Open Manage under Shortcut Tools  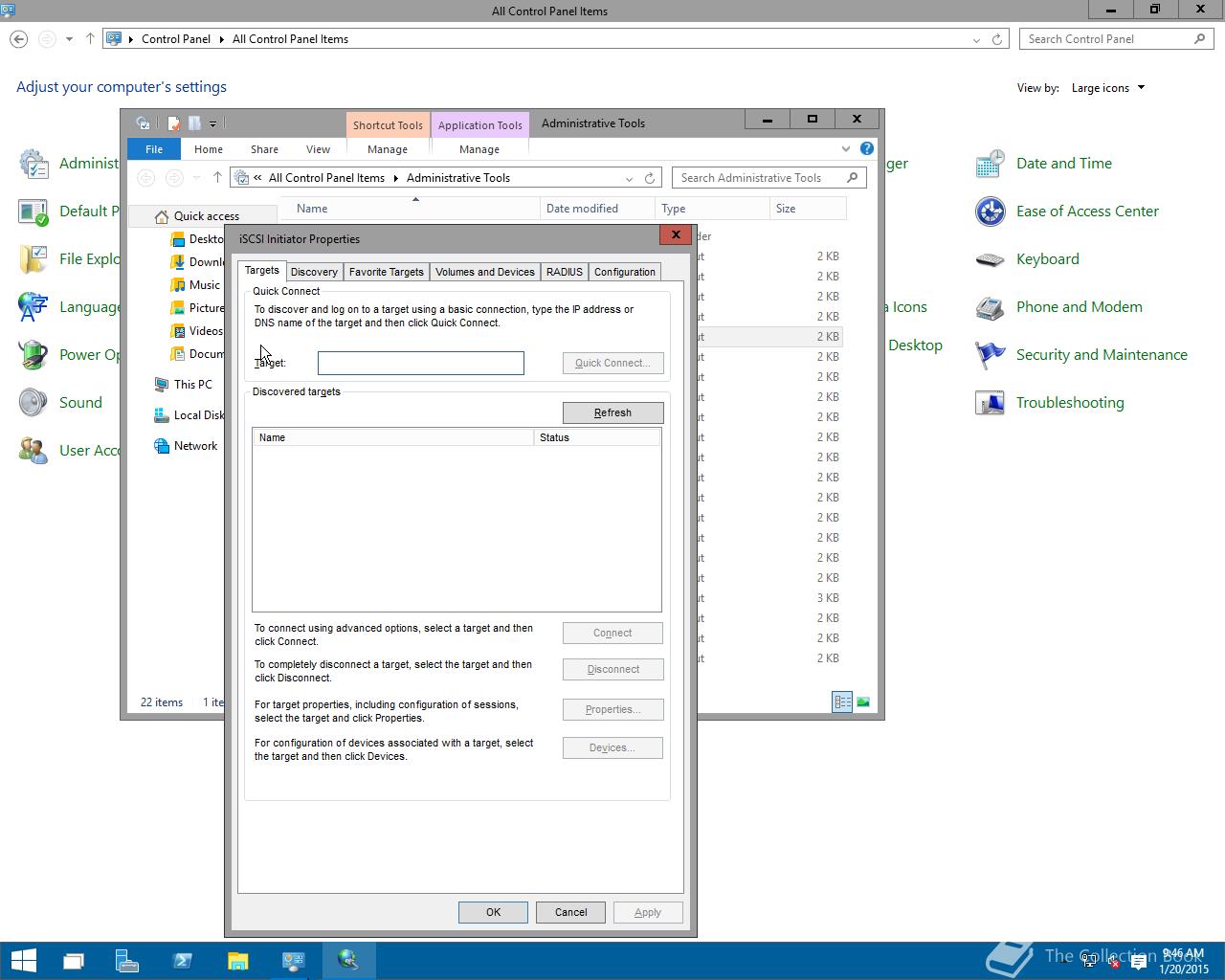point(388,149)
